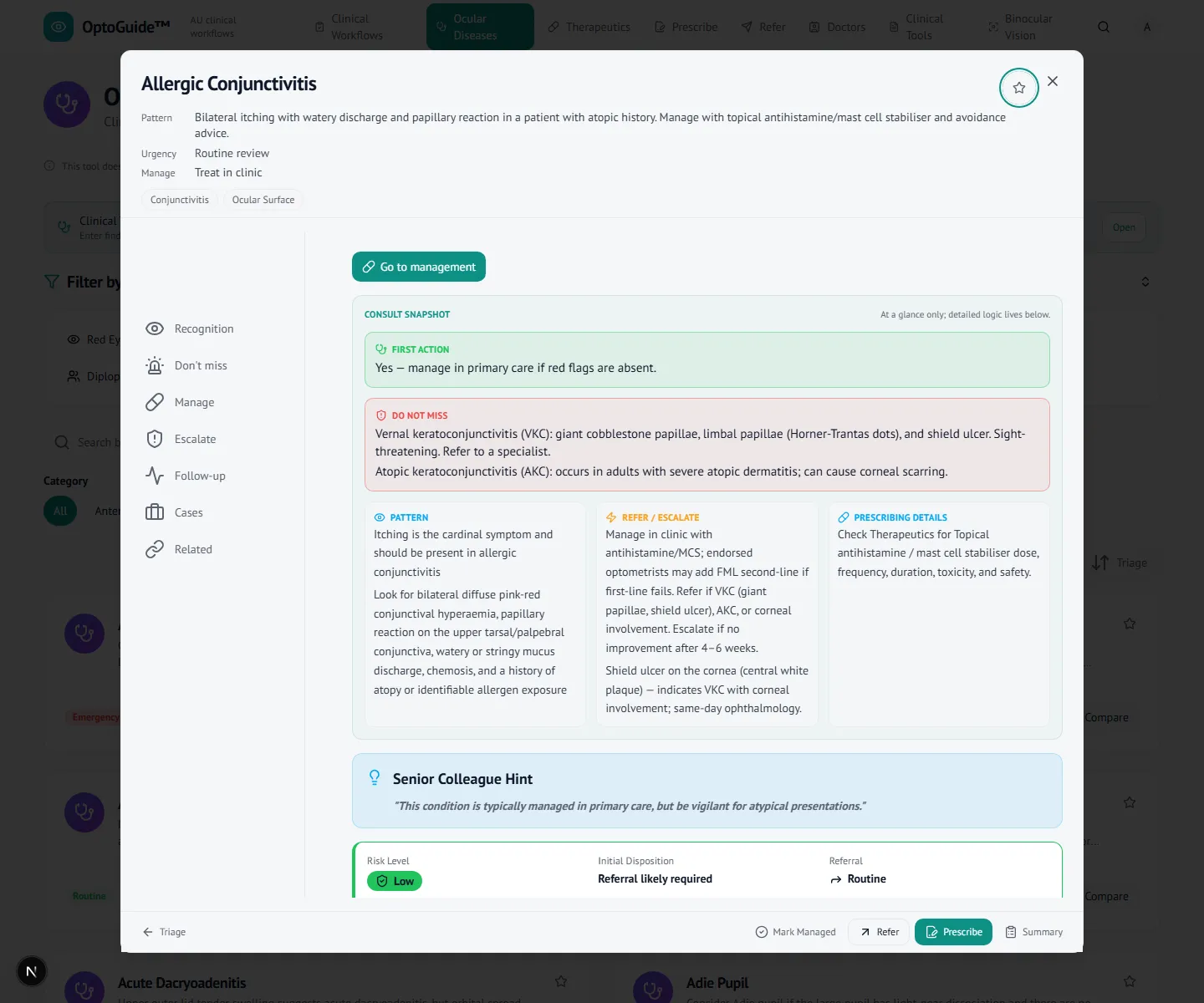This screenshot has width=1204, height=1003.
Task: Open Therapeutics in the top navigation
Action: point(589,27)
